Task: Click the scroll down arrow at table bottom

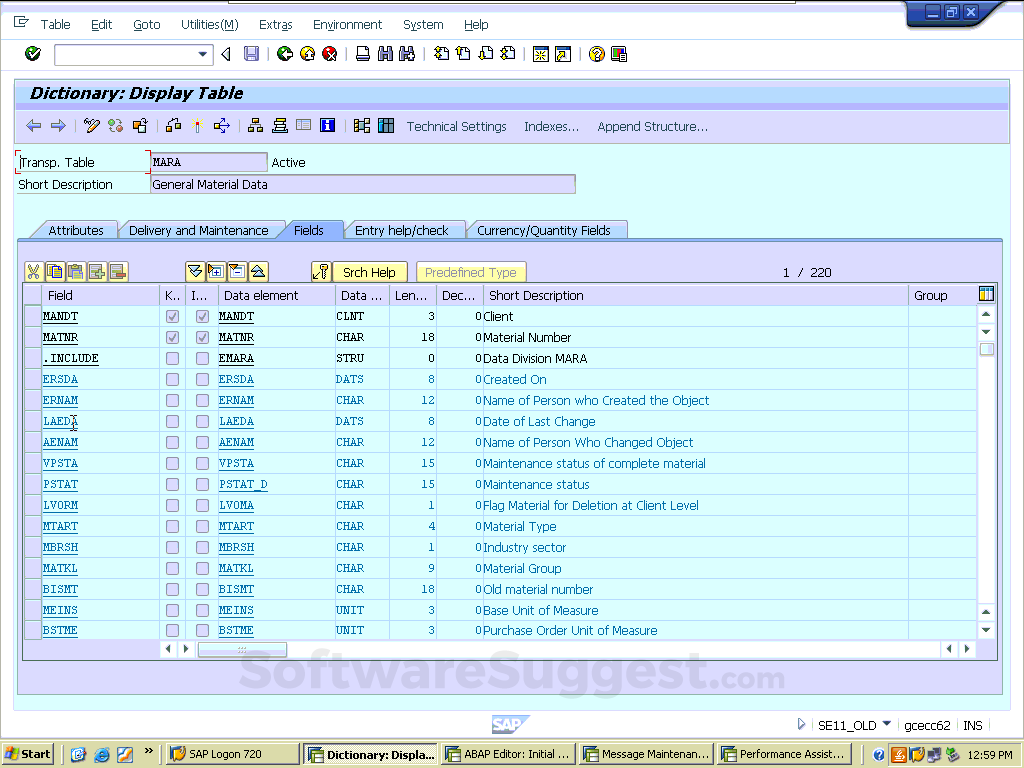Action: coord(986,630)
